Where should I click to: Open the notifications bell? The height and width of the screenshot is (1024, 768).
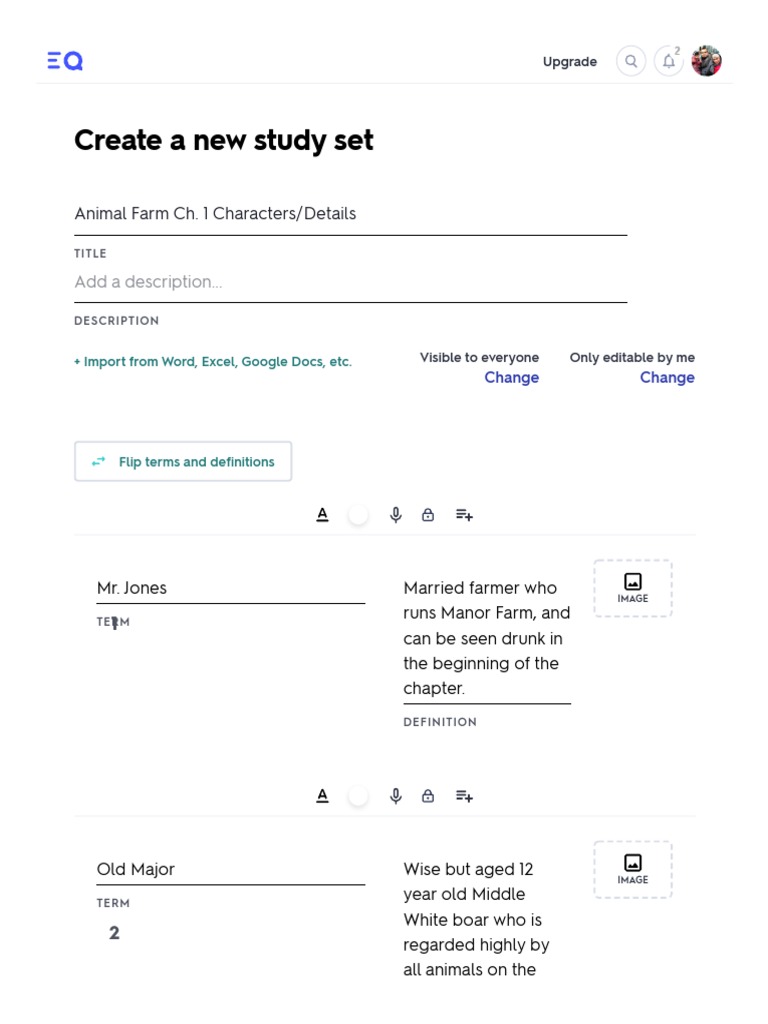click(x=669, y=61)
